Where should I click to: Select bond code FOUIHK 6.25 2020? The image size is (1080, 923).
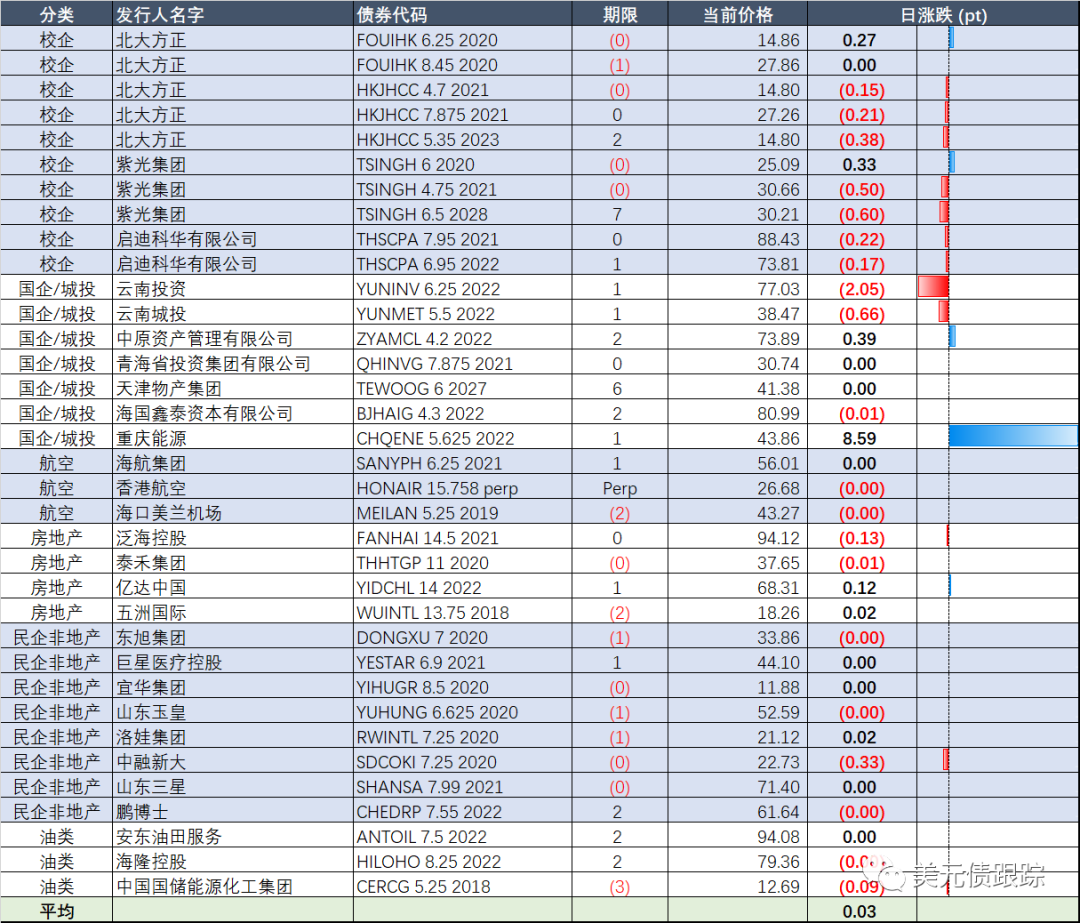[427, 40]
